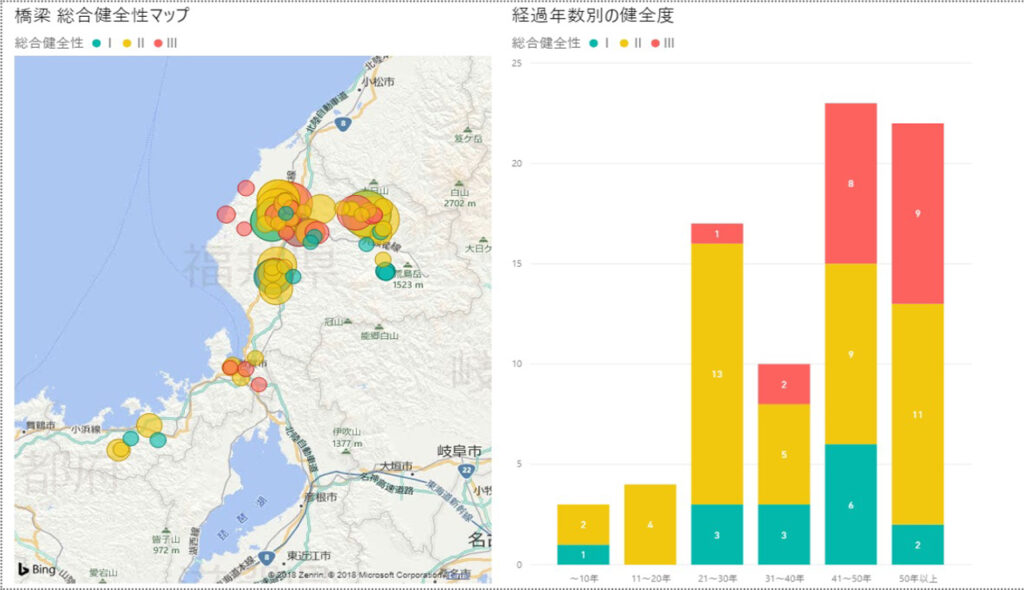Select the teal segment labeled 6 in 41~50年 bar

pyautogui.click(x=850, y=504)
